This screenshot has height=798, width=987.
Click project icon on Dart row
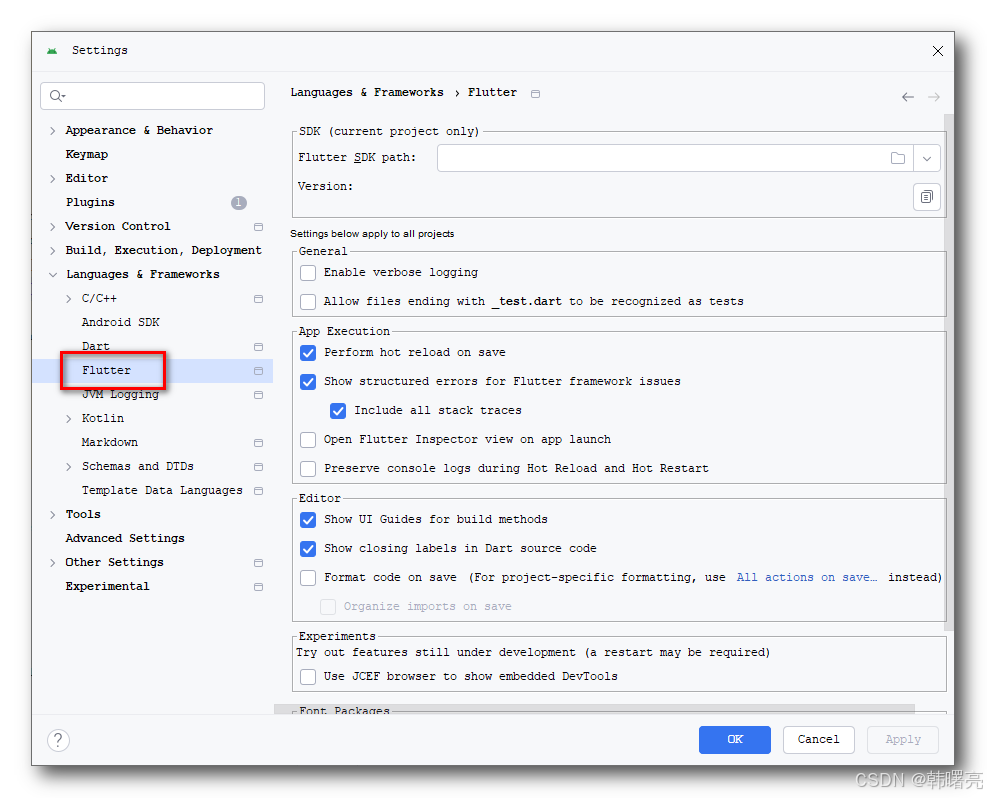[258, 347]
